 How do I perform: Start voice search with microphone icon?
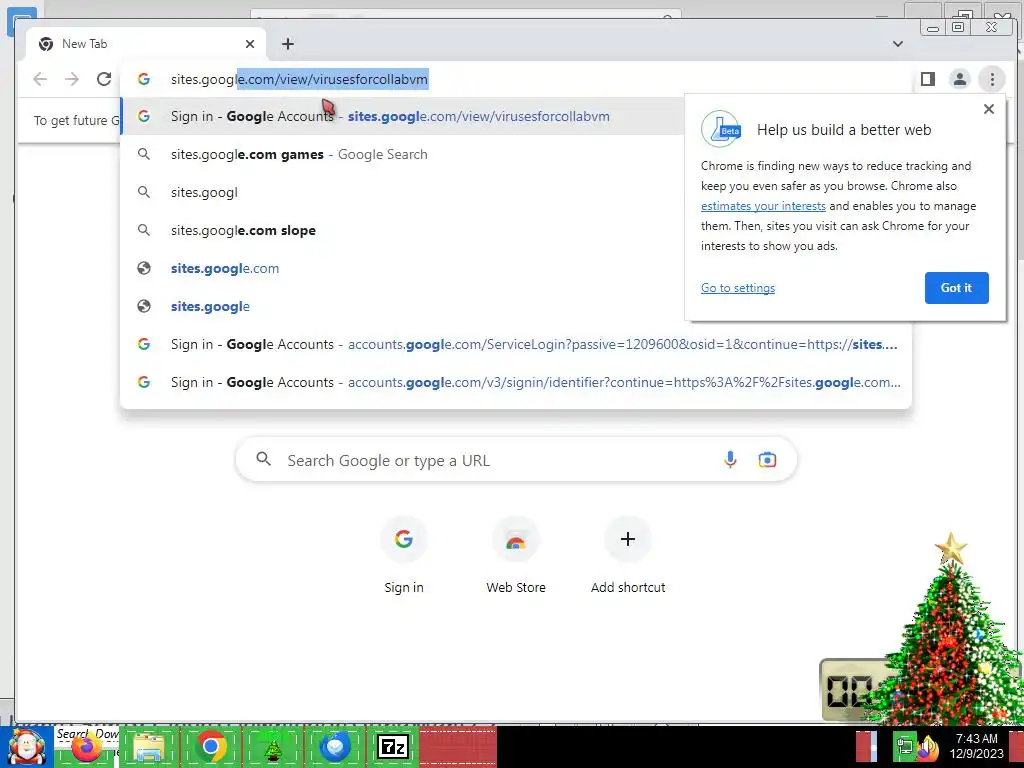[x=730, y=460]
